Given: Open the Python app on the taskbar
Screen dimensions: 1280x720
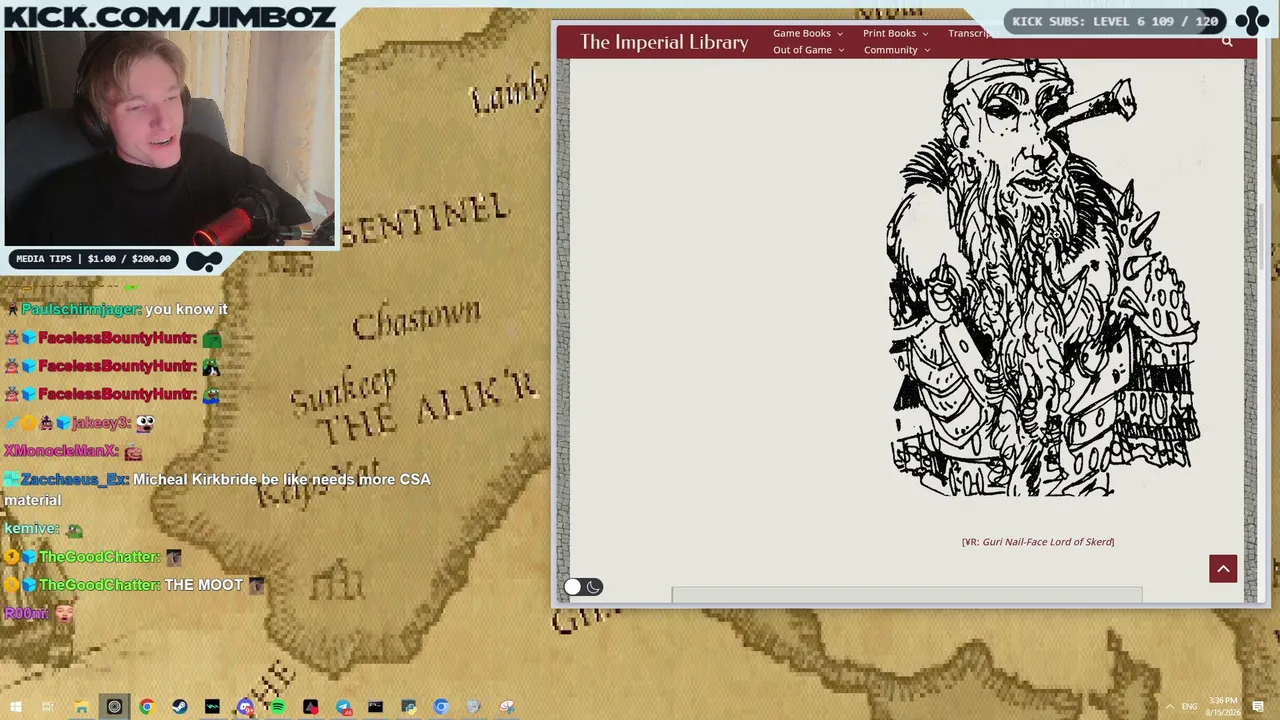Looking at the screenshot, I should tap(409, 707).
